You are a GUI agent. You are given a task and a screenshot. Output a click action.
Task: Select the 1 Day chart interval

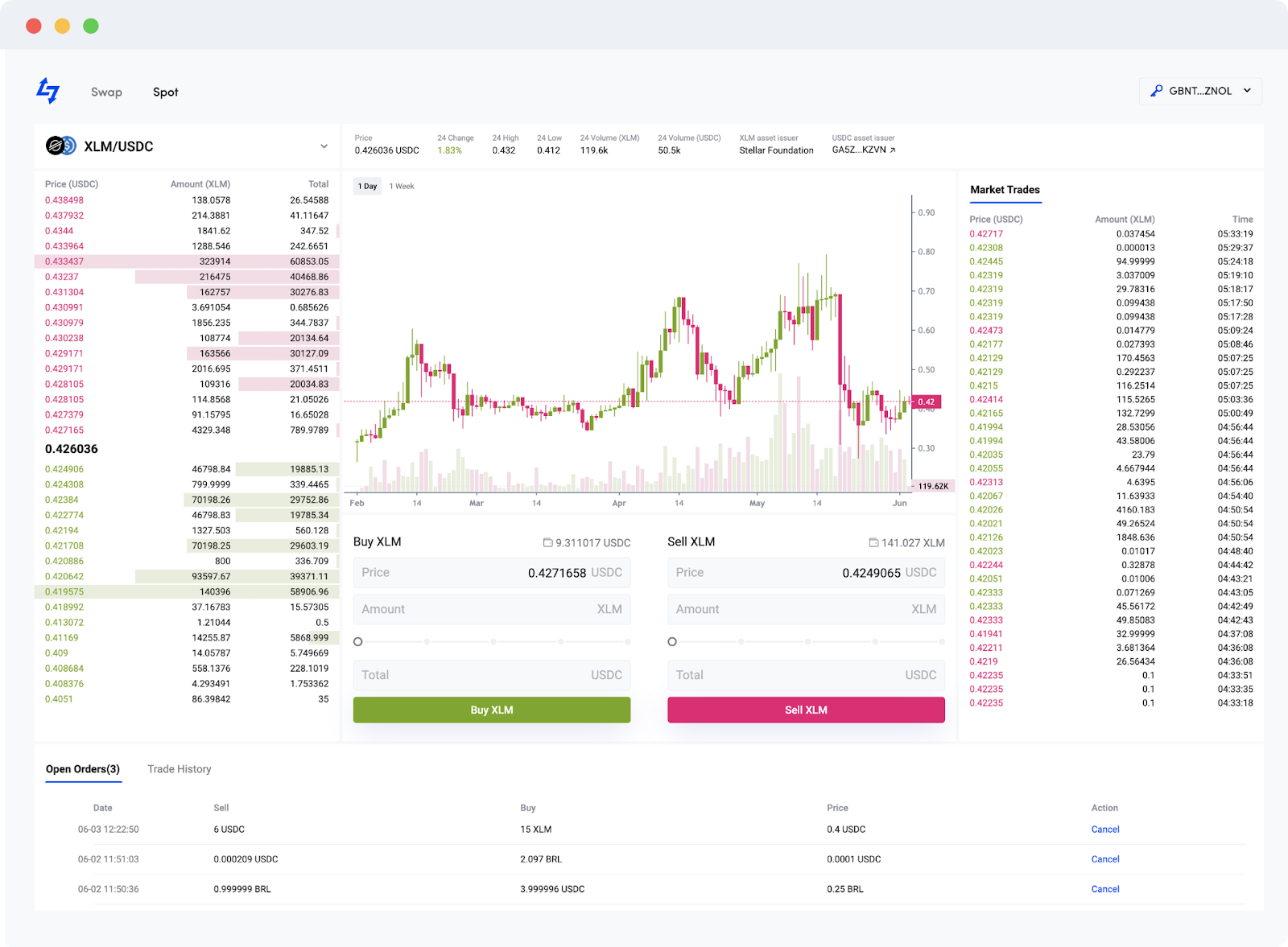click(x=368, y=186)
